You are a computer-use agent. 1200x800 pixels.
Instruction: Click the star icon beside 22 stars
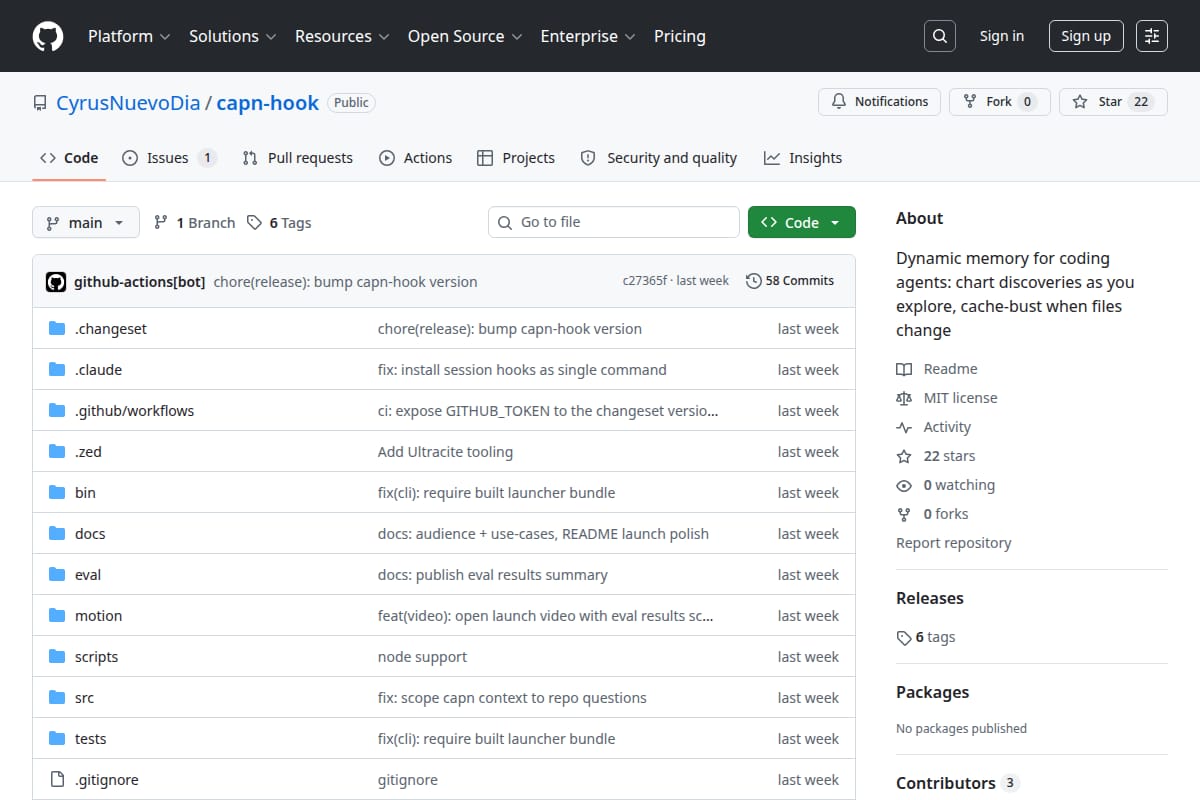coord(904,456)
